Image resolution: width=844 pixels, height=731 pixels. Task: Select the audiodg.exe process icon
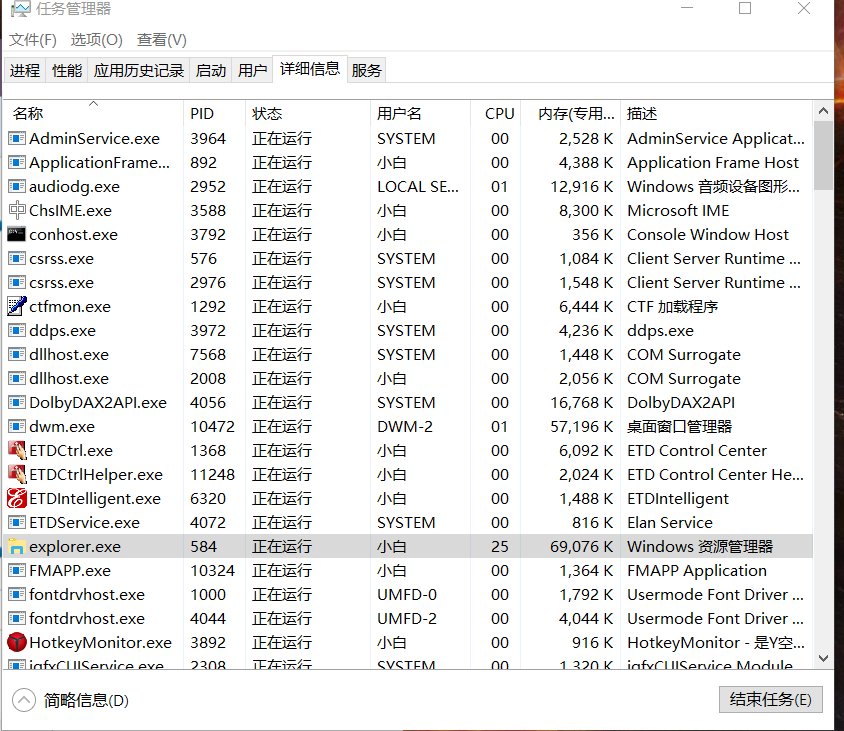tap(17, 187)
